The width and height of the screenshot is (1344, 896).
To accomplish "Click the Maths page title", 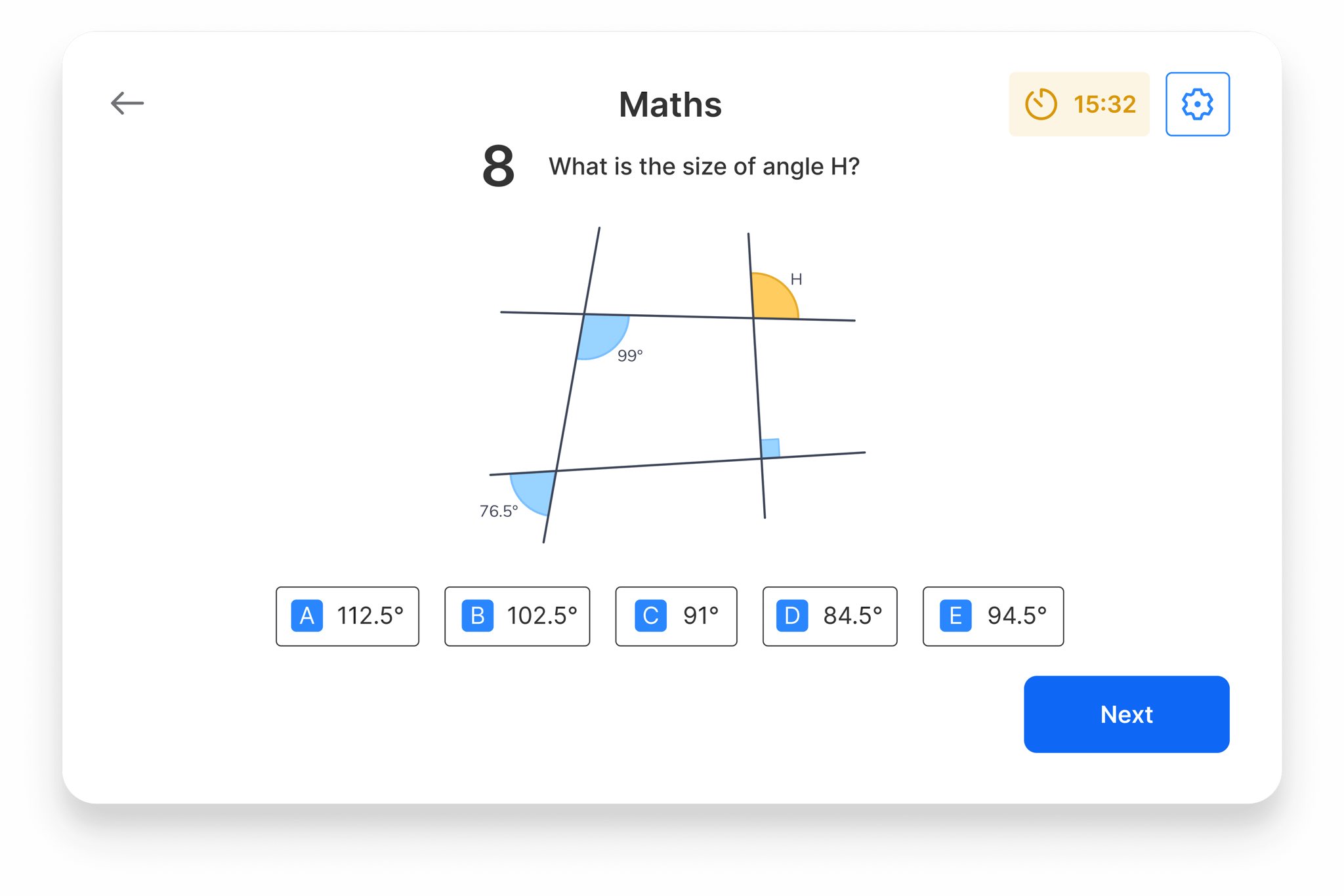I will [670, 104].
